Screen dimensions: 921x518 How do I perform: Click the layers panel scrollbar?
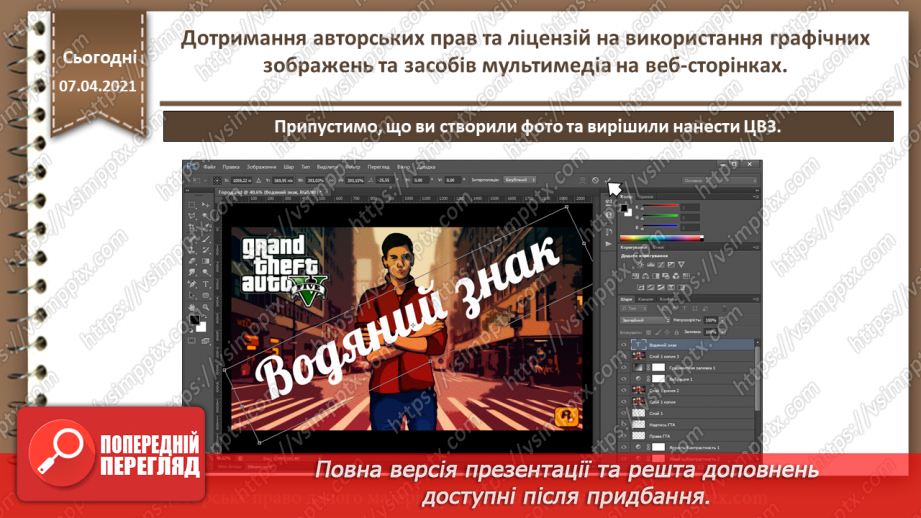(x=757, y=379)
